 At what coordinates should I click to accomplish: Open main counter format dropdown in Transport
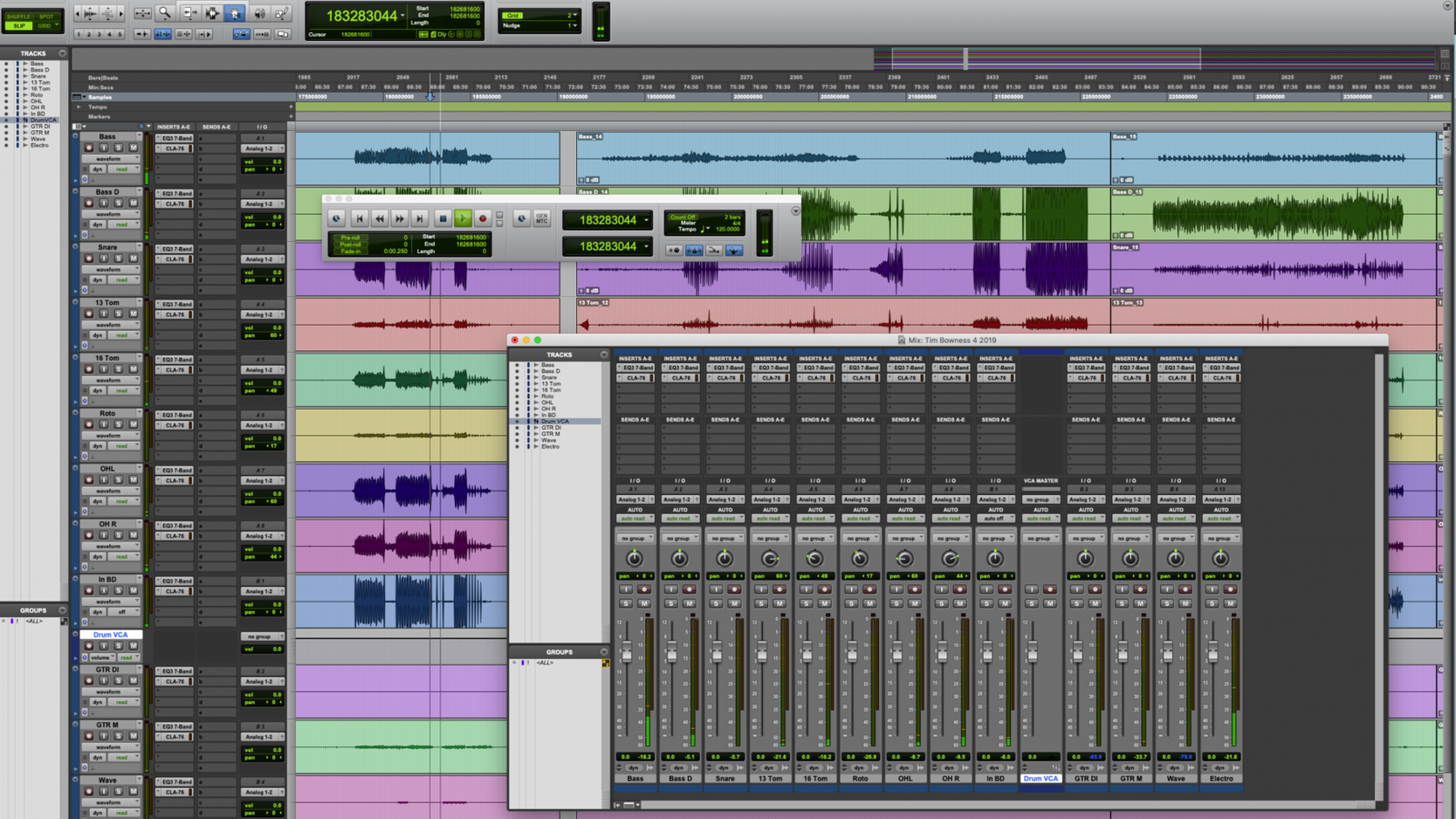pyautogui.click(x=646, y=220)
